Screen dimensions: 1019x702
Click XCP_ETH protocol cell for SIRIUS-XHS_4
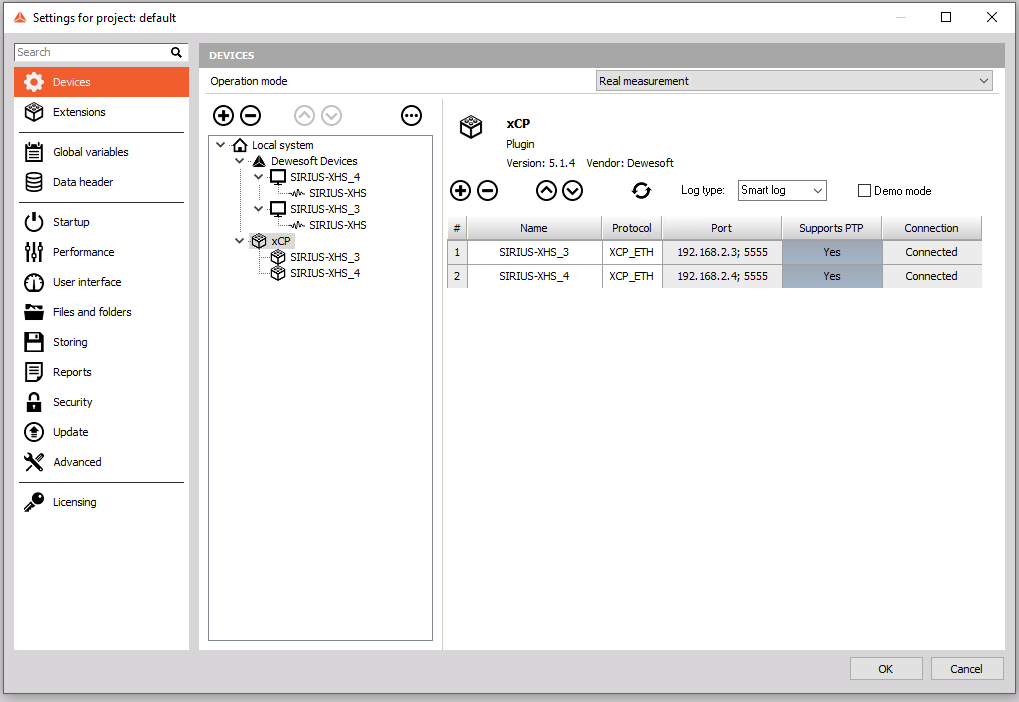[x=632, y=276]
